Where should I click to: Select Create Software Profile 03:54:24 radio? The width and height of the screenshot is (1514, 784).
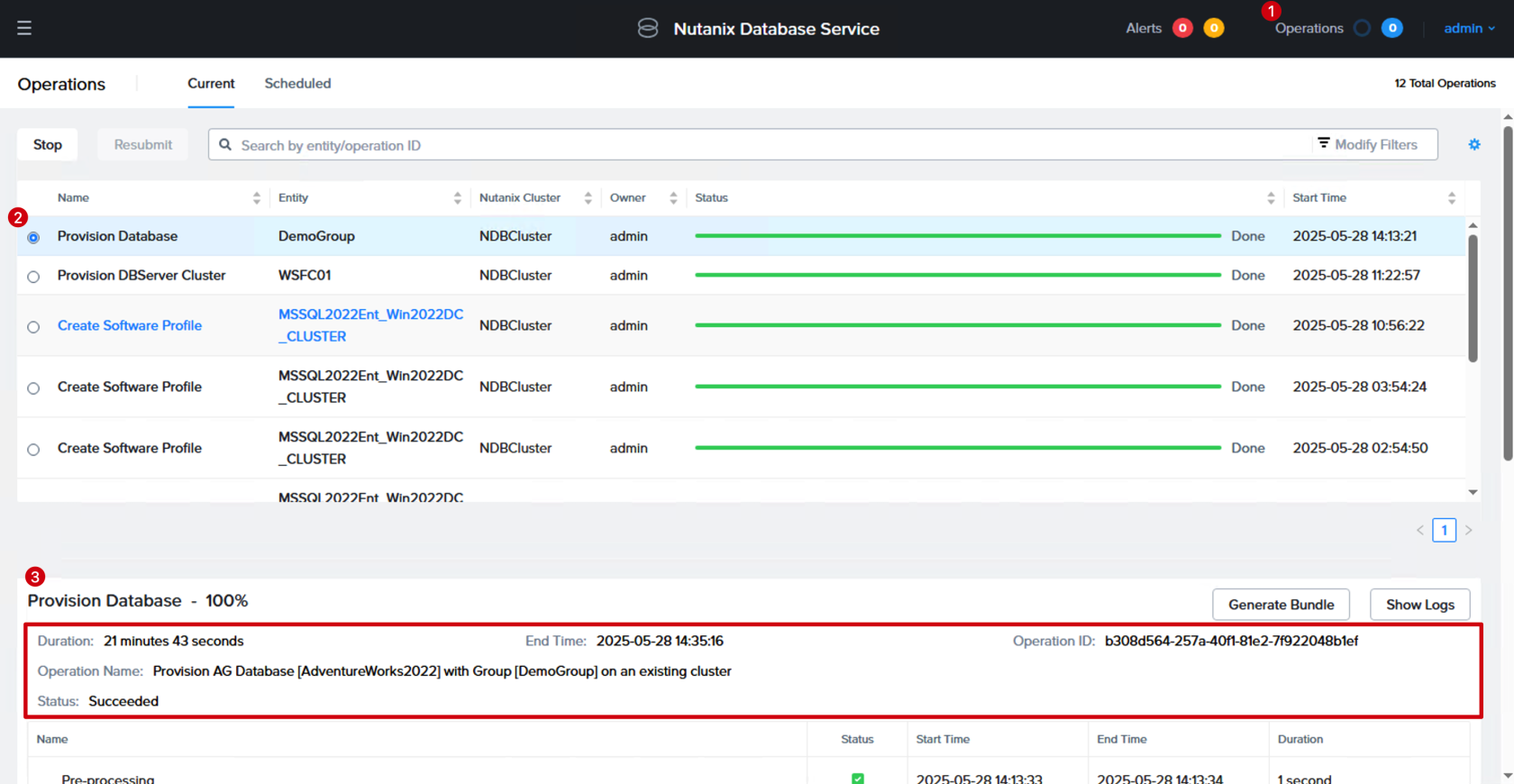pyautogui.click(x=33, y=388)
